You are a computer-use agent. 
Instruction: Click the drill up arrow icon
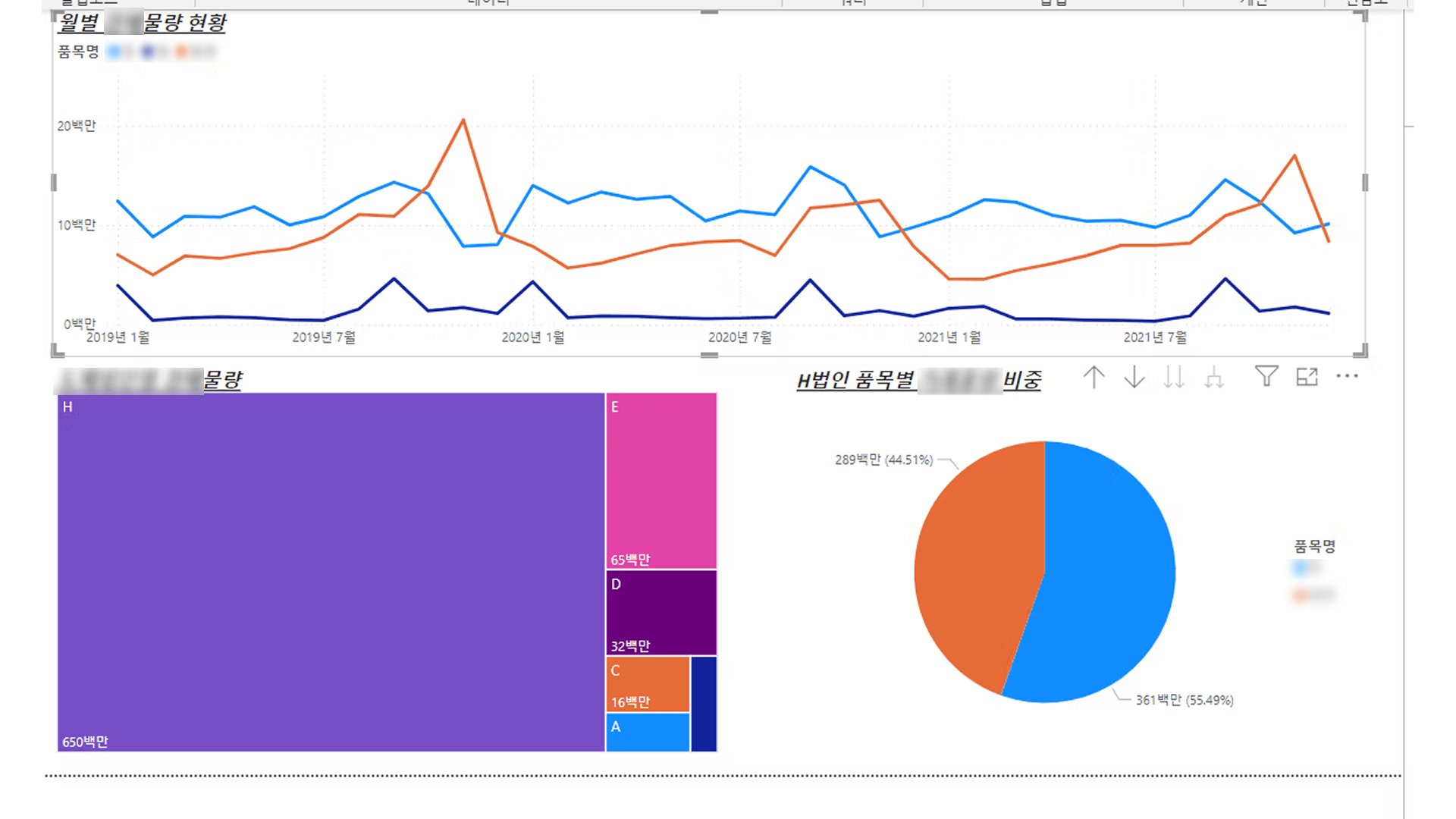click(1094, 377)
